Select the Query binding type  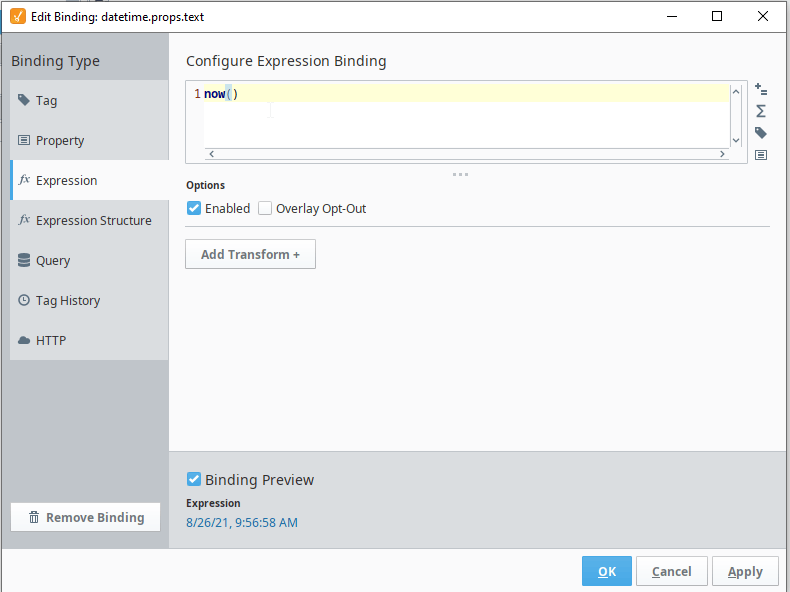pyautogui.click(x=89, y=260)
